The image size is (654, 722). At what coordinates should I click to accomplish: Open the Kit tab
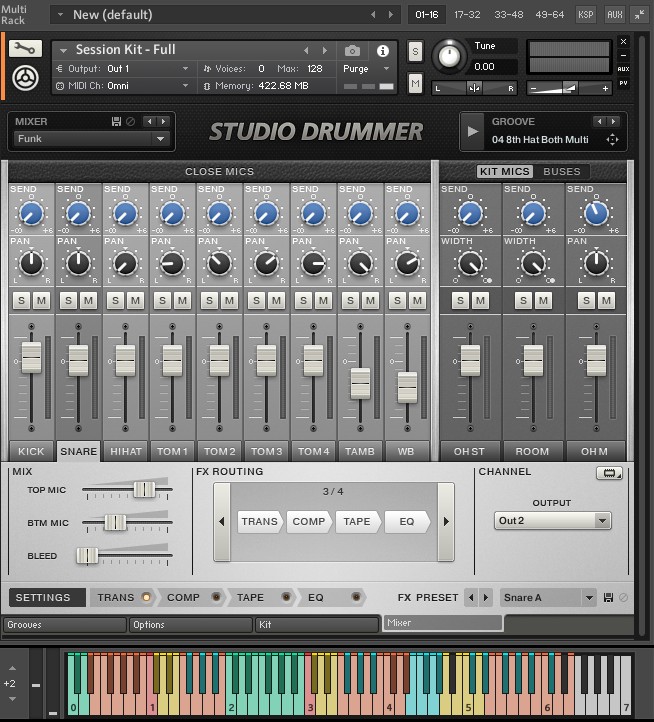click(317, 625)
